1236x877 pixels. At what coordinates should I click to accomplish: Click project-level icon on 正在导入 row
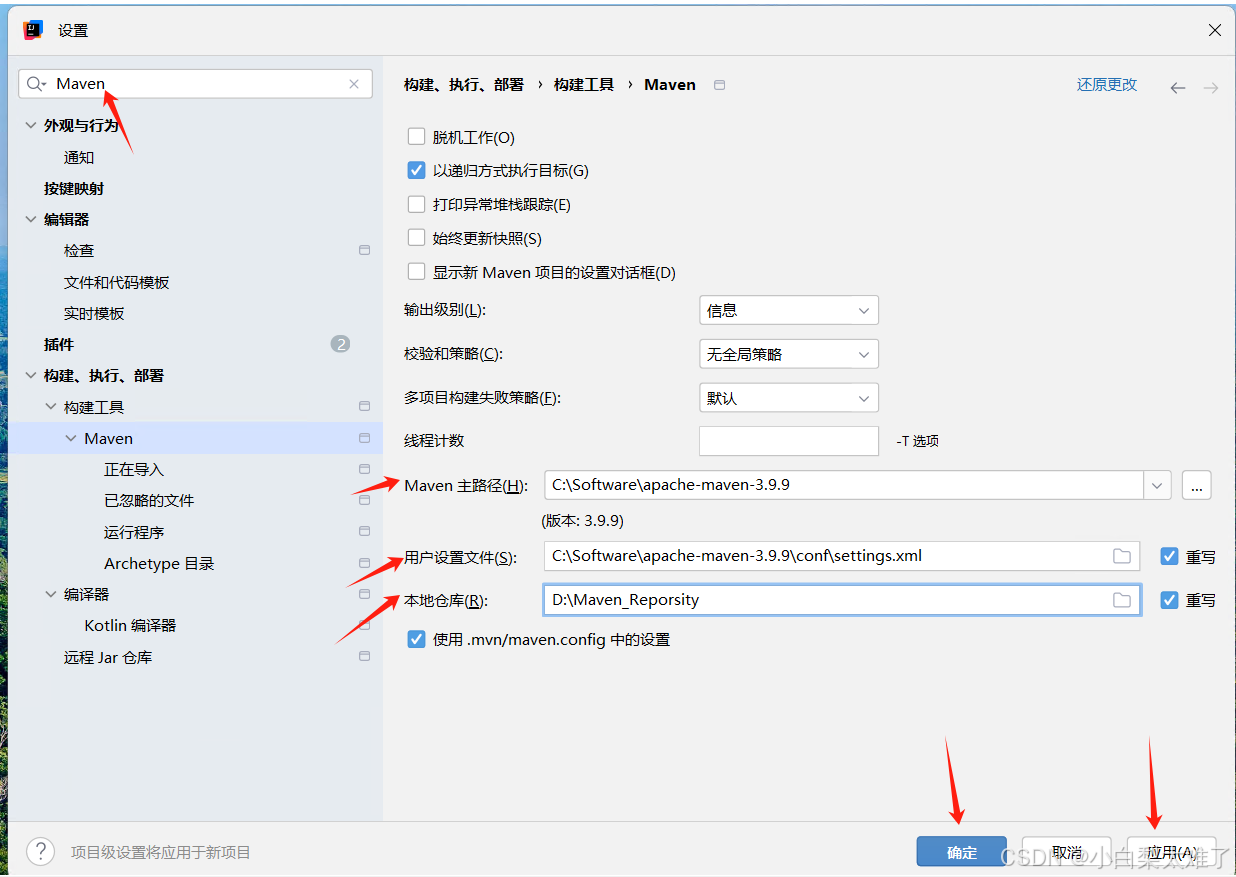364,469
